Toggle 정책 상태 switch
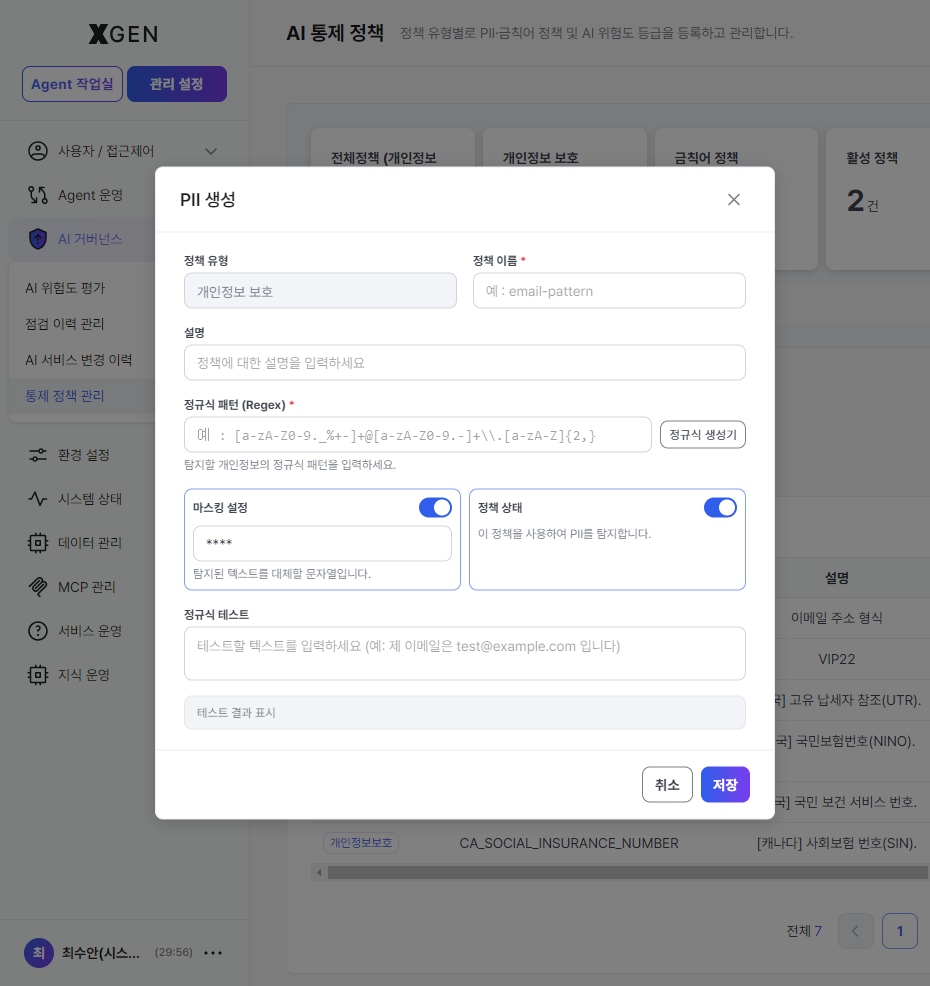This screenshot has width=930, height=986. pos(720,507)
